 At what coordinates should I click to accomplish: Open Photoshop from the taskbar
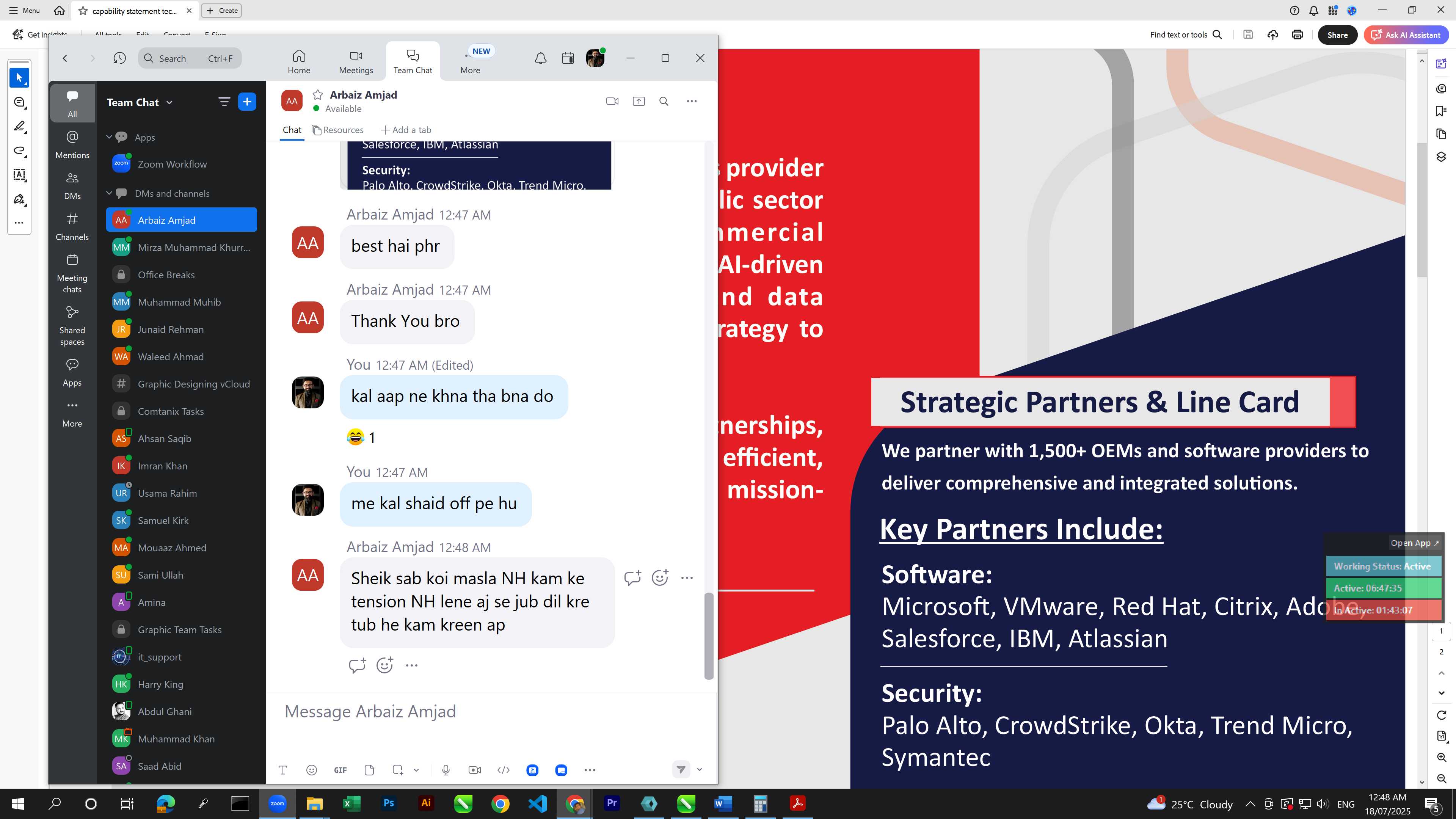[389, 803]
